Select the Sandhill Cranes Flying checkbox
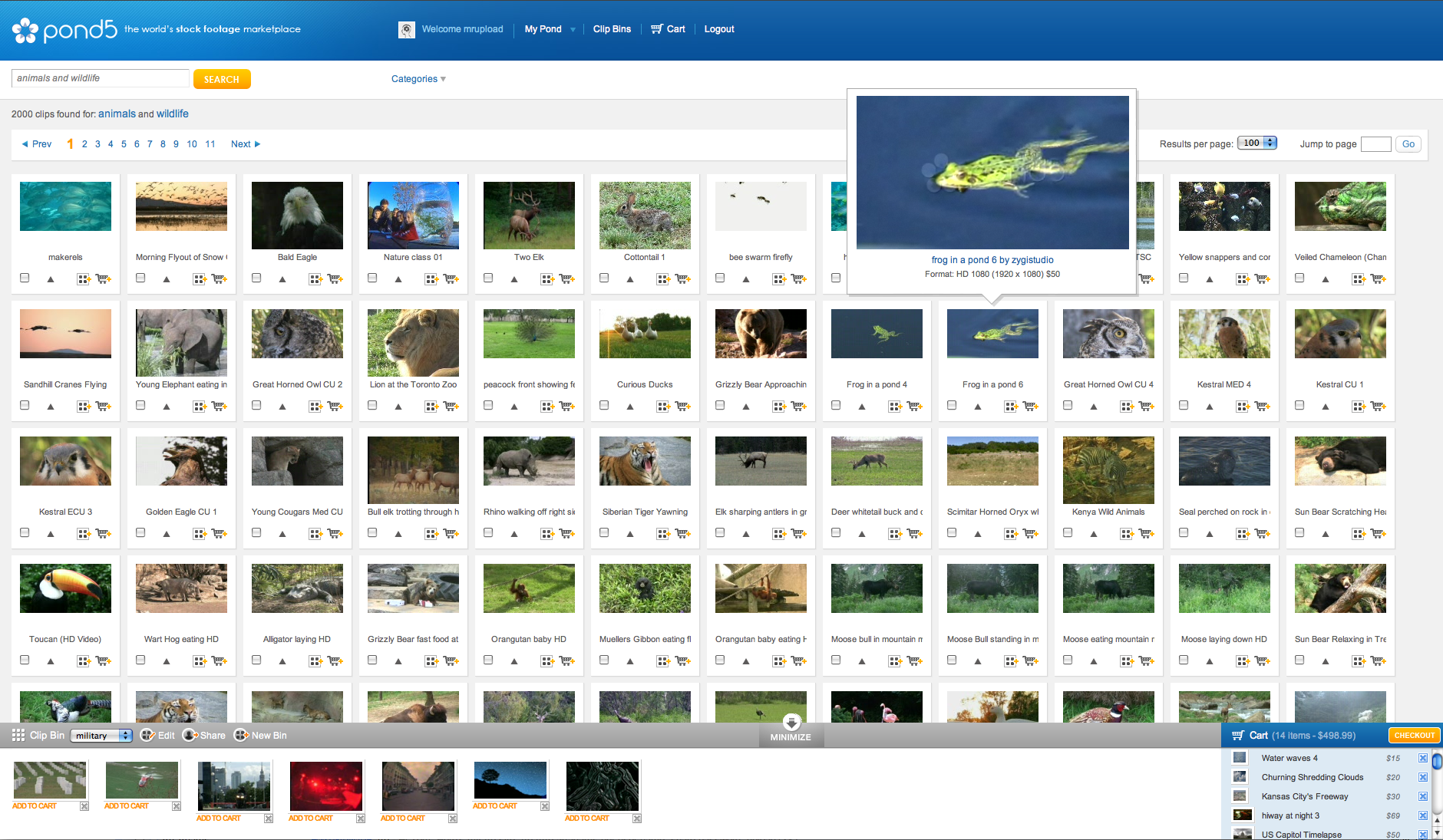Screen dimensions: 1443x840 [x=25, y=405]
